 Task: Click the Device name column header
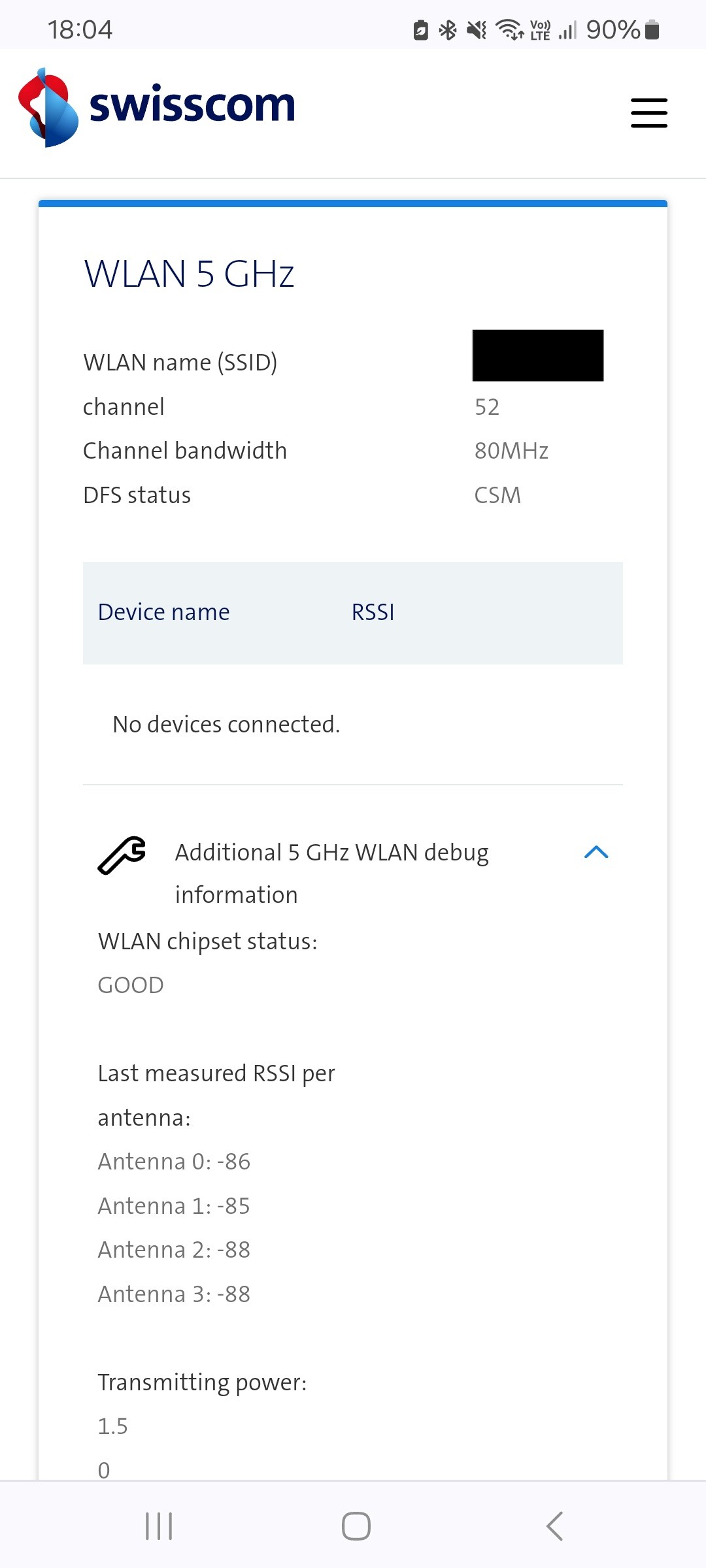(163, 612)
